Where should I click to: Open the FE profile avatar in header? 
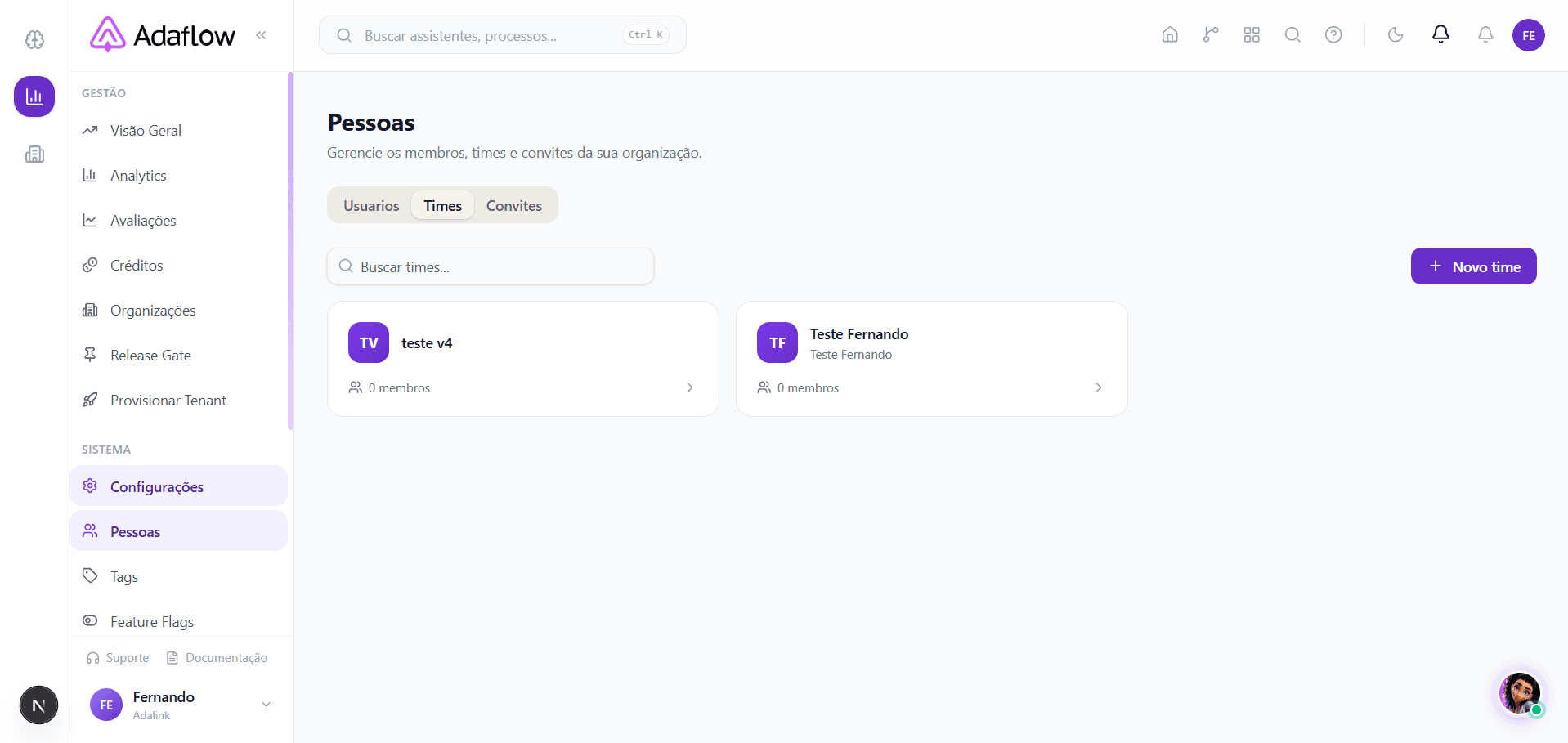[x=1528, y=35]
